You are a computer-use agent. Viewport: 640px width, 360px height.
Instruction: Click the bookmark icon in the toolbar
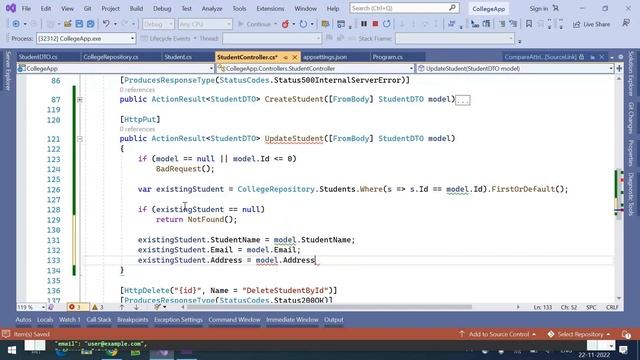pos(529,24)
